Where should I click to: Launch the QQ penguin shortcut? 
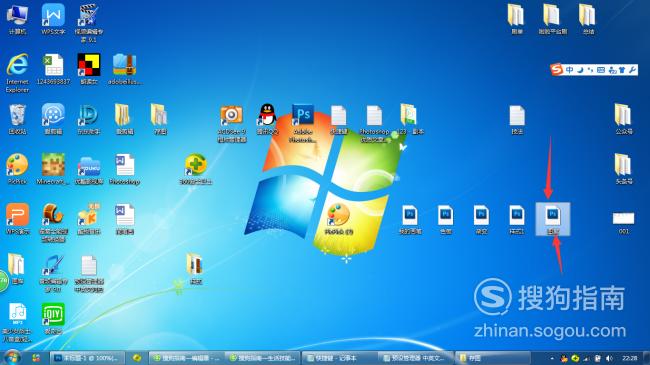point(267,119)
